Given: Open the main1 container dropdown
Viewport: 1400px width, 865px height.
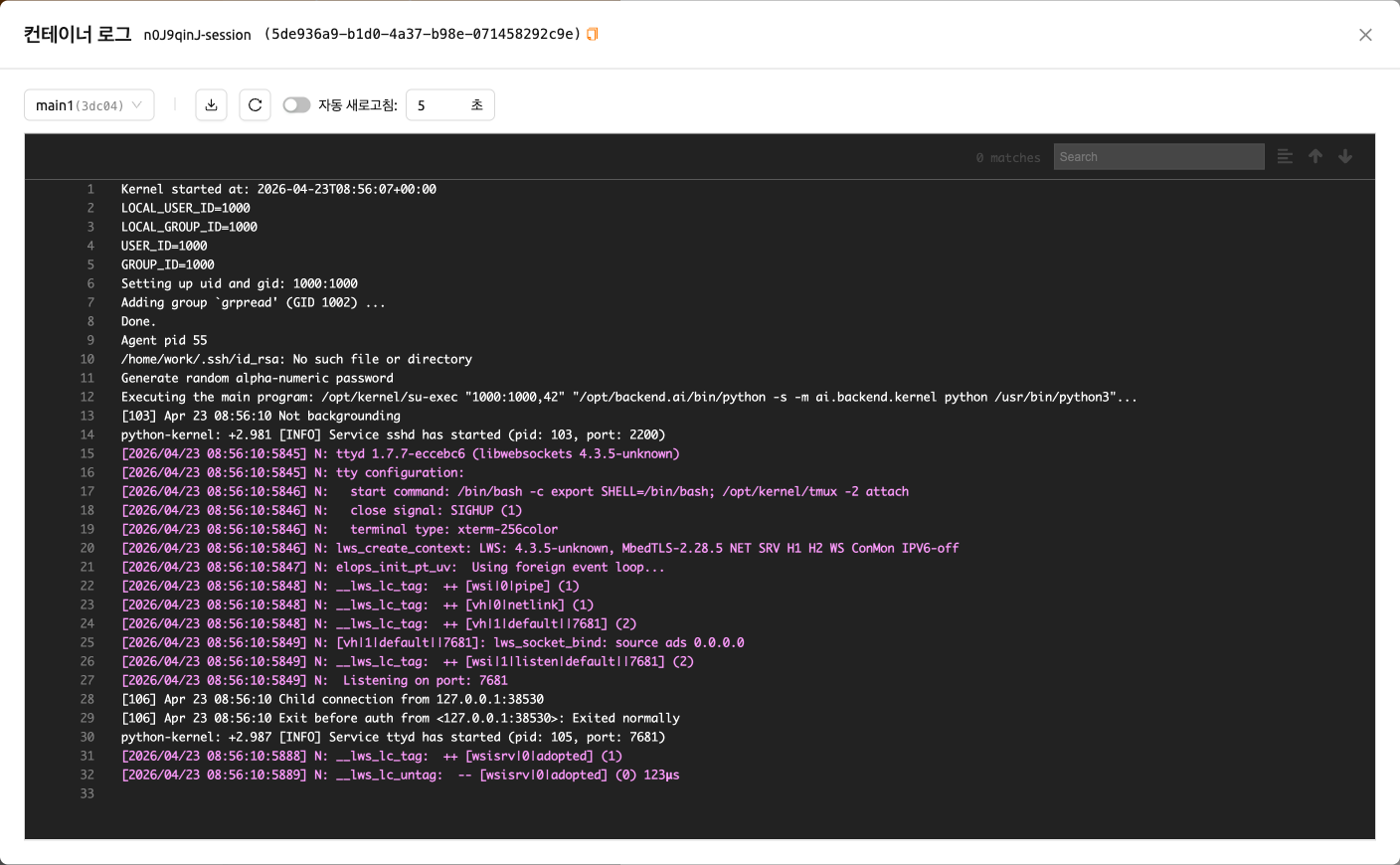Looking at the screenshot, I should pyautogui.click(x=88, y=105).
